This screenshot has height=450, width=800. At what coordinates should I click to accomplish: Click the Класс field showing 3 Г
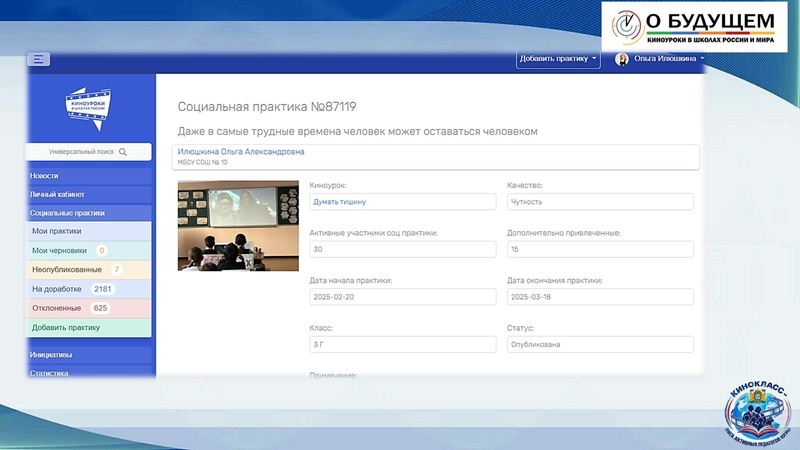pos(403,344)
